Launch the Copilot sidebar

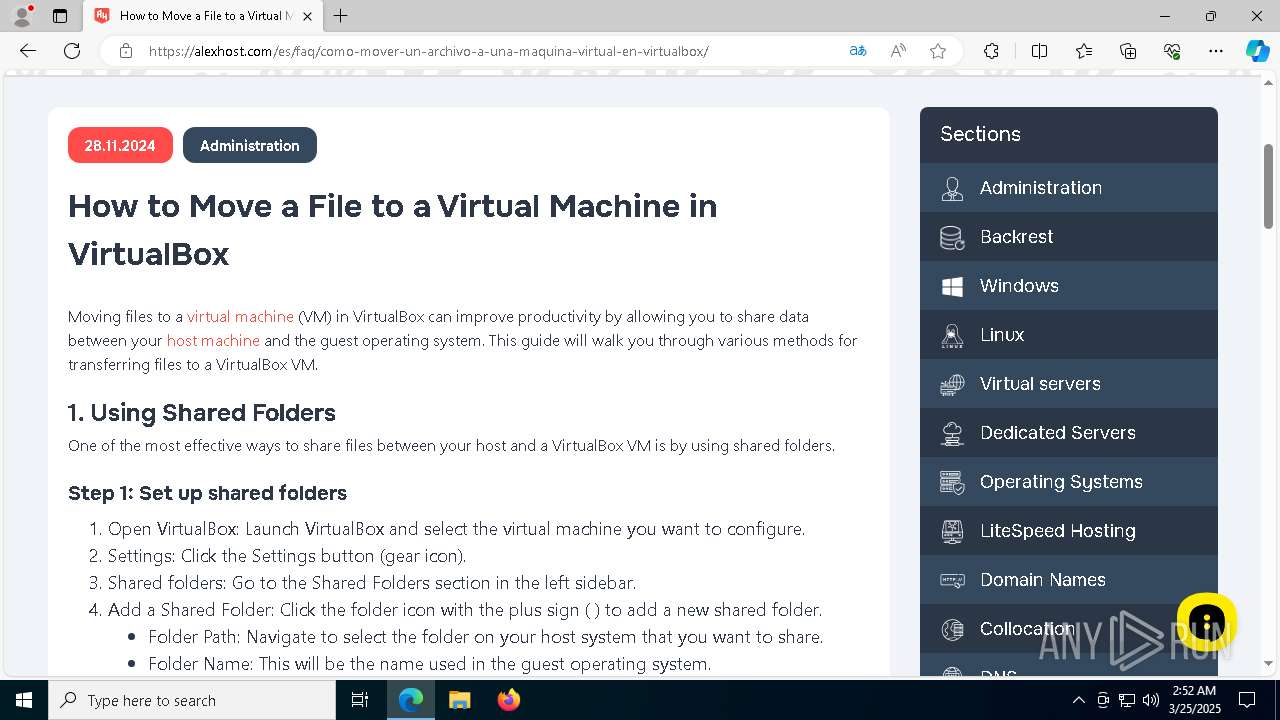[1257, 51]
